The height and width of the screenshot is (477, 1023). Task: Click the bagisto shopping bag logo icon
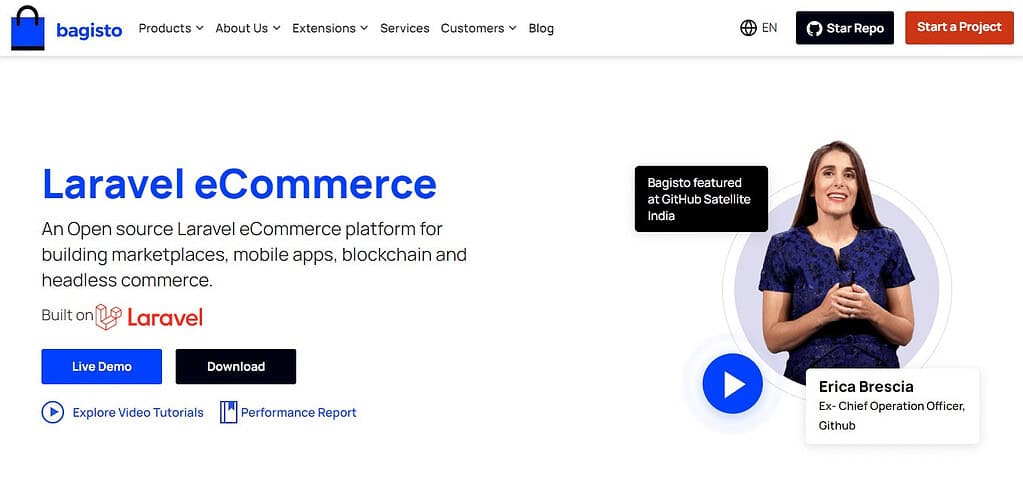tap(27, 28)
